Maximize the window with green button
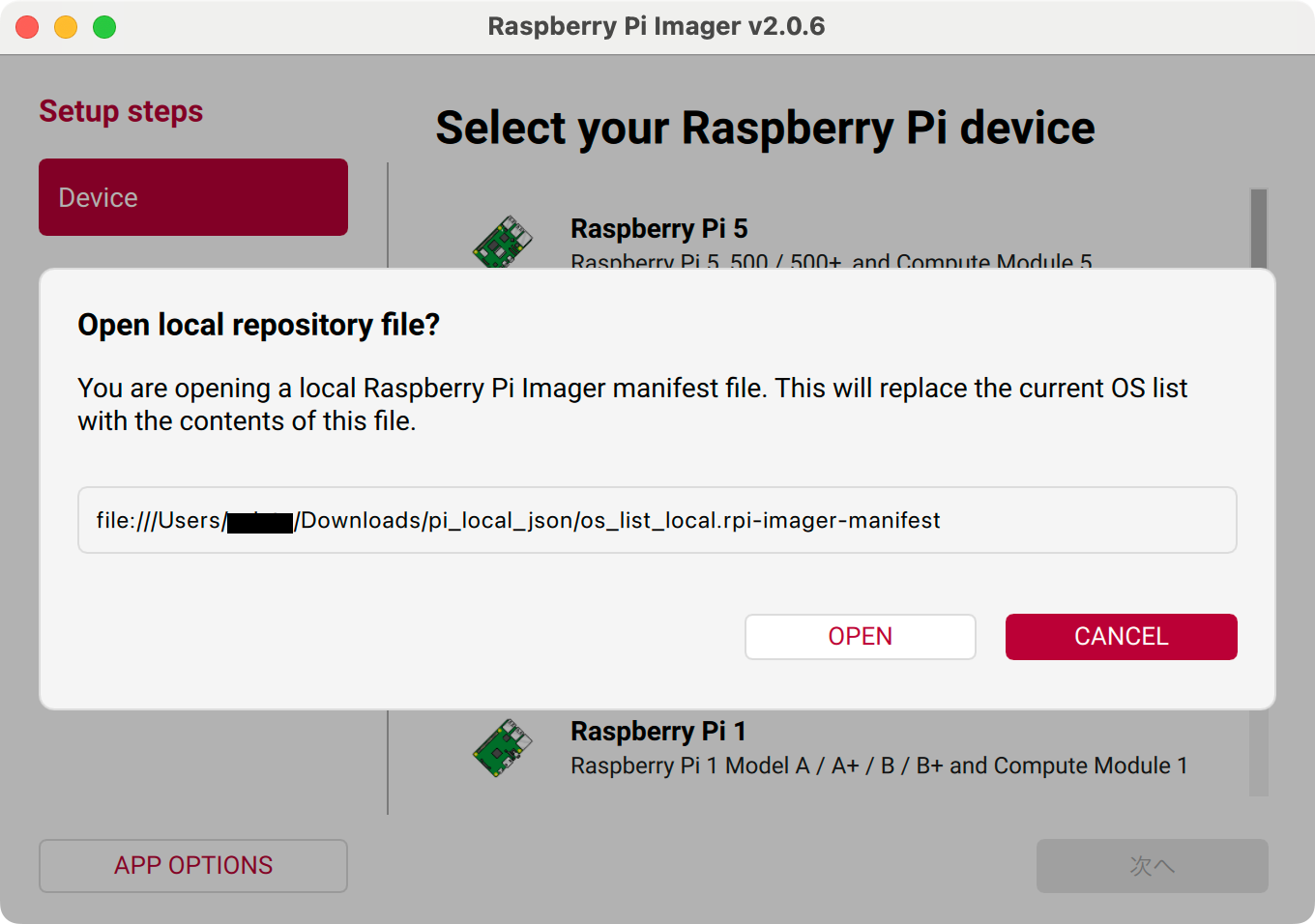 pyautogui.click(x=104, y=27)
